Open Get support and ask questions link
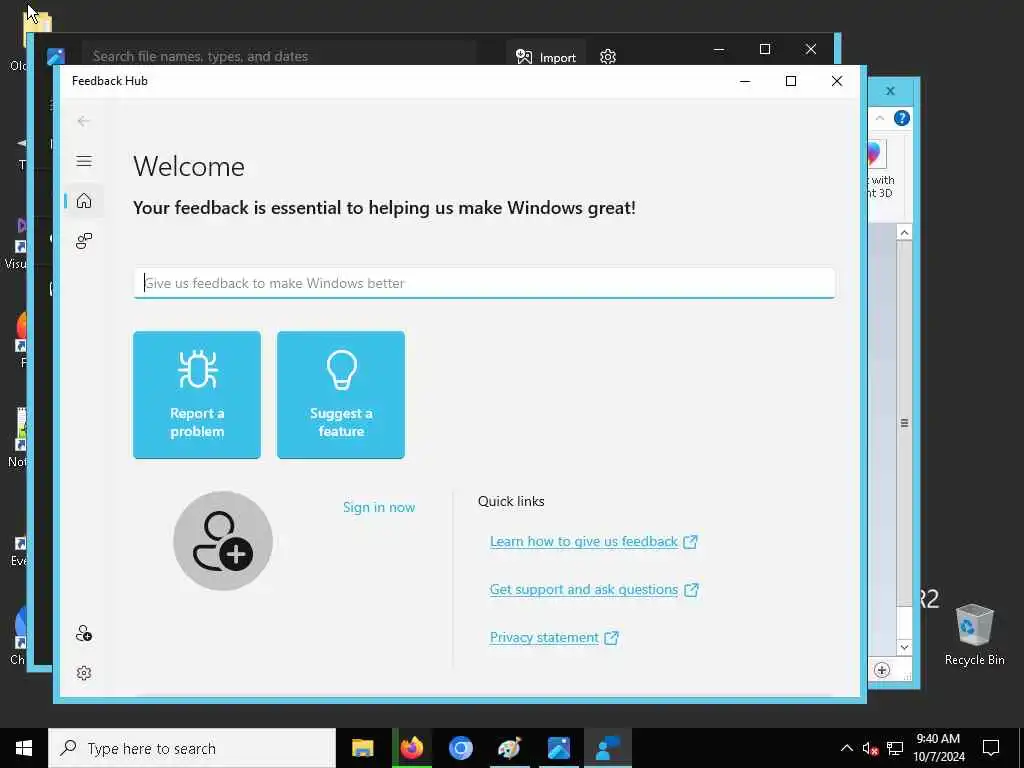 pos(594,589)
